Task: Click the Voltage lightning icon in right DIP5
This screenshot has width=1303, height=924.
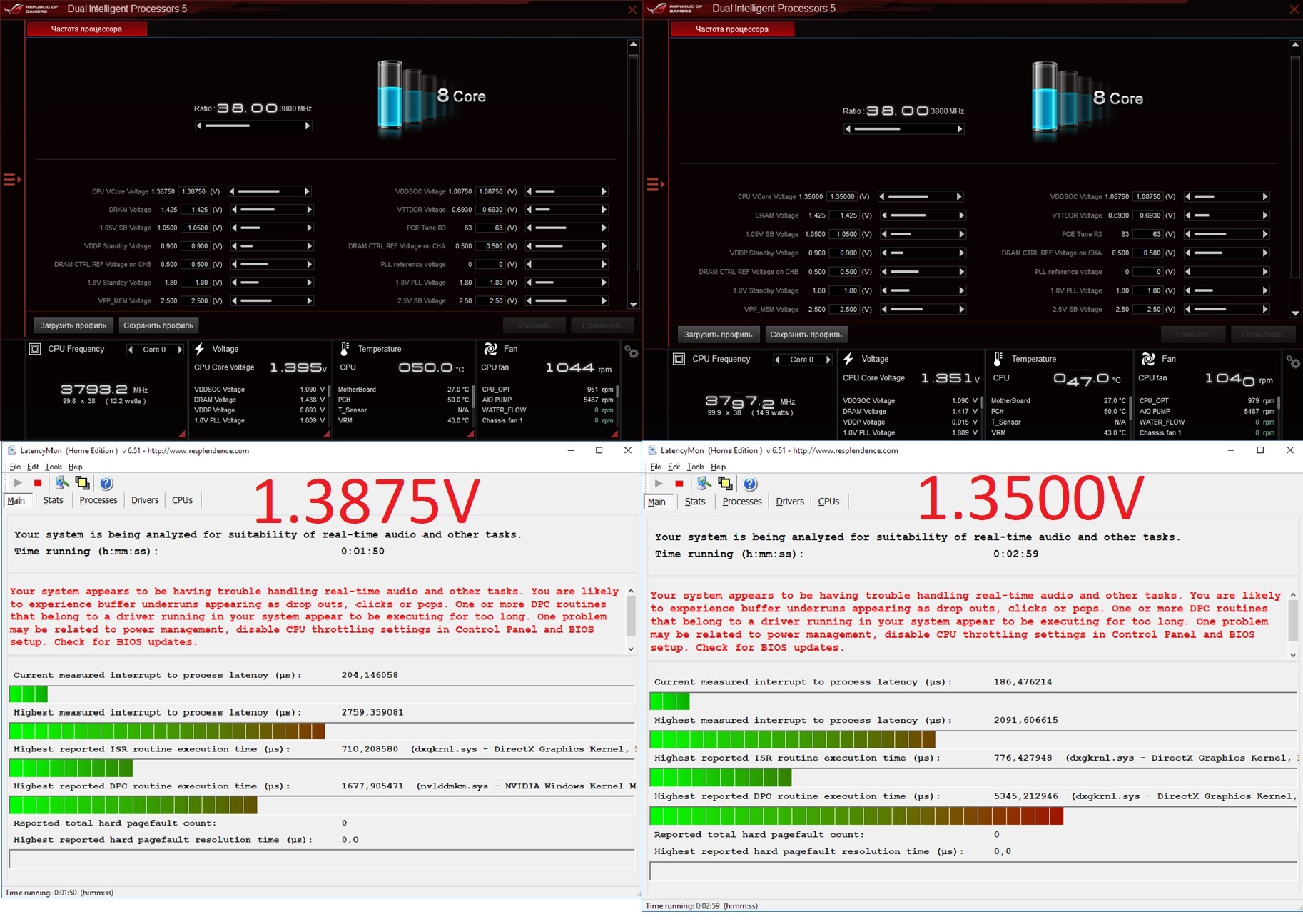Action: 848,359
